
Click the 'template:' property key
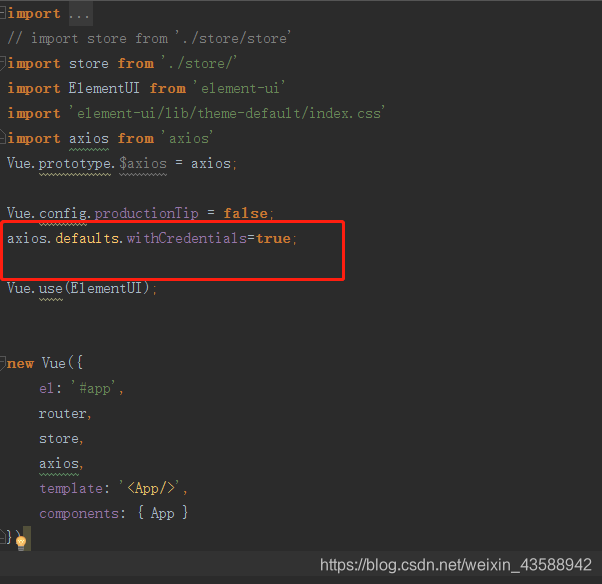[74, 489]
